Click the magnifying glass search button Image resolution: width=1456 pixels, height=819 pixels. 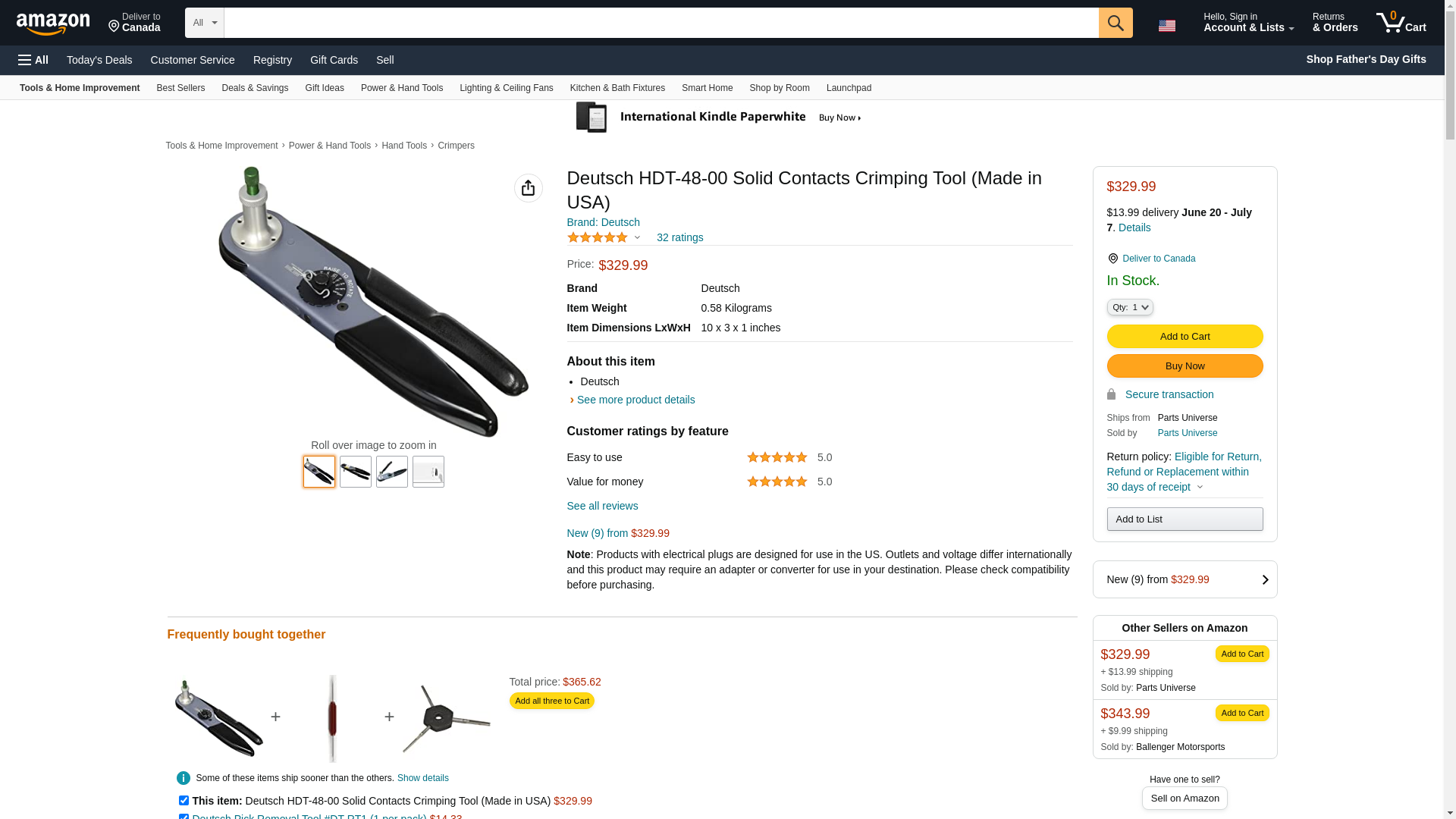point(1115,23)
